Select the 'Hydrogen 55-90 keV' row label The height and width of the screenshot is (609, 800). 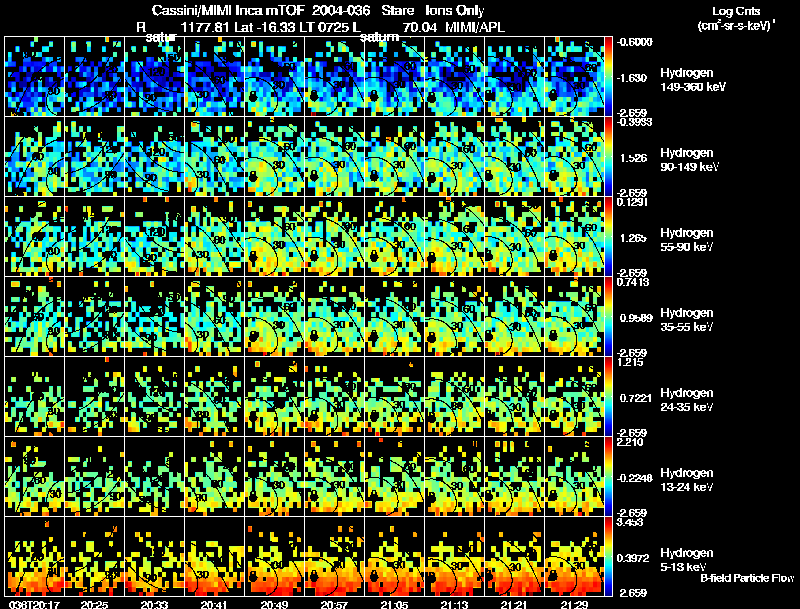687,240
